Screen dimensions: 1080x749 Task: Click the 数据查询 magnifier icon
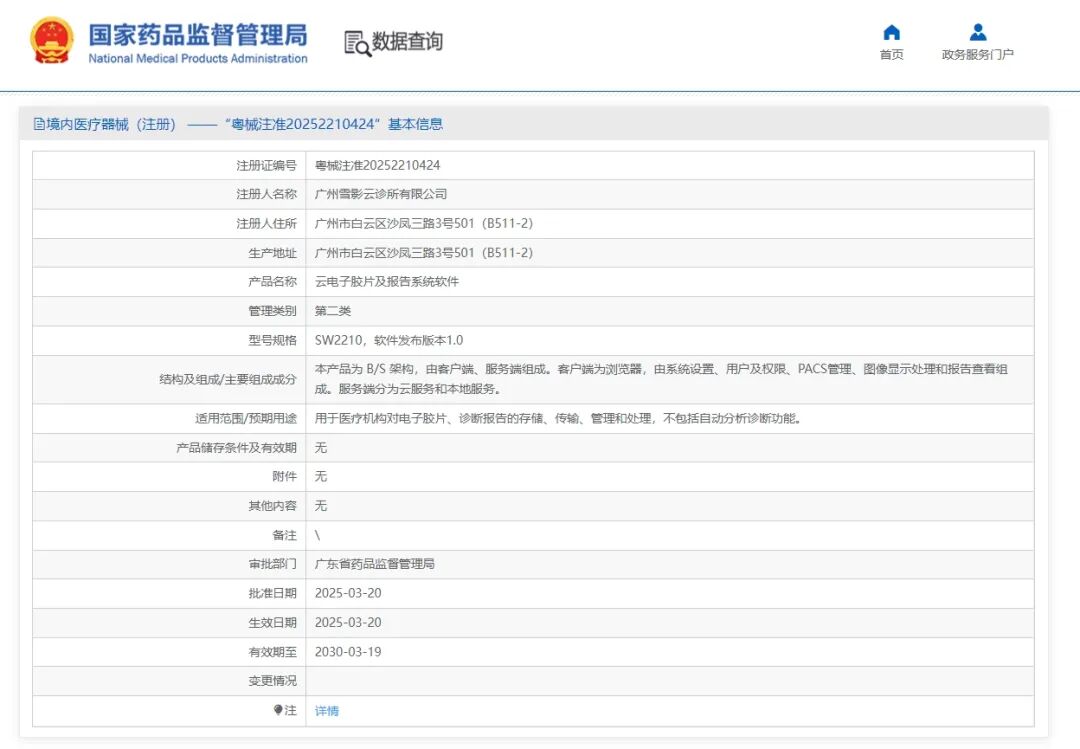[x=356, y=43]
